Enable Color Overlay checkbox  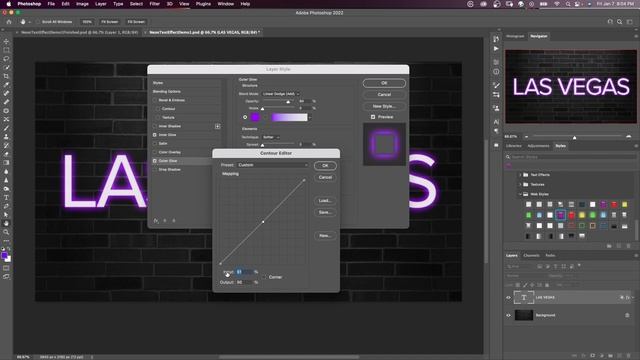click(155, 152)
